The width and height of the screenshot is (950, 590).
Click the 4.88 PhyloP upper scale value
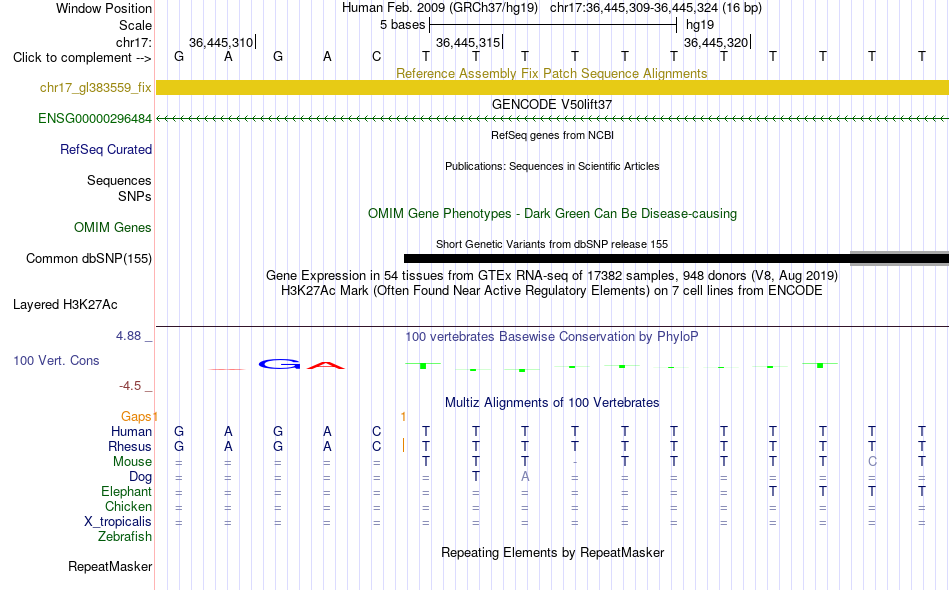[x=129, y=336]
